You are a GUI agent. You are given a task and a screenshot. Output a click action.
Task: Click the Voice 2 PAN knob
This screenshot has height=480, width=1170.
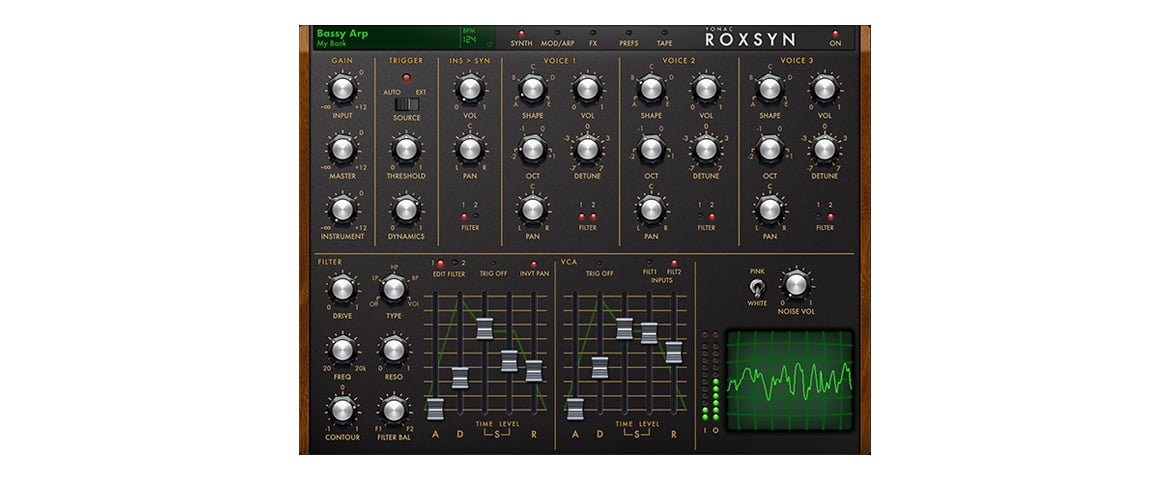pyautogui.click(x=651, y=209)
